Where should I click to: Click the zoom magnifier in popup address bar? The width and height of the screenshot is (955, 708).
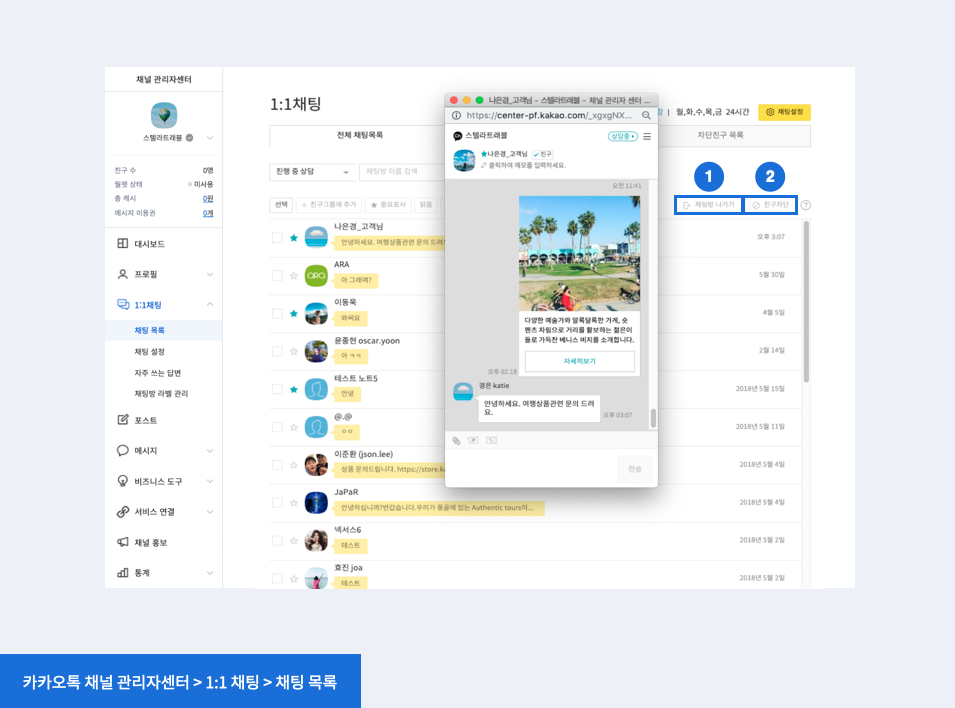646,115
